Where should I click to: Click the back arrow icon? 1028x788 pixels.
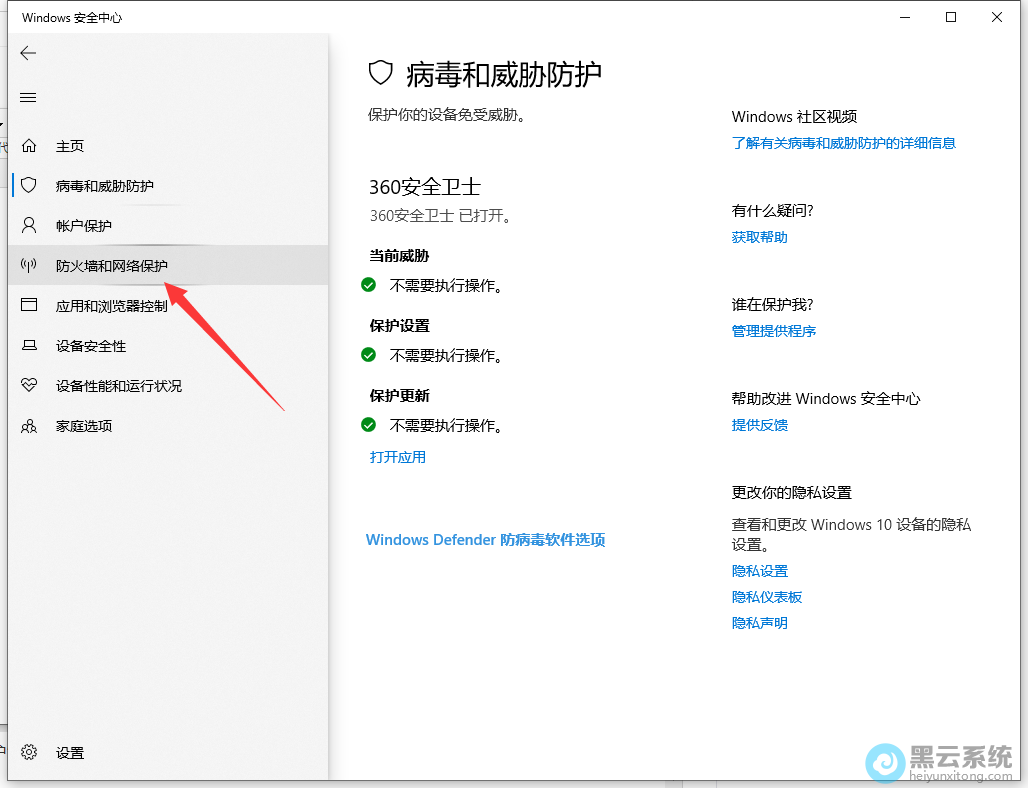click(x=28, y=53)
